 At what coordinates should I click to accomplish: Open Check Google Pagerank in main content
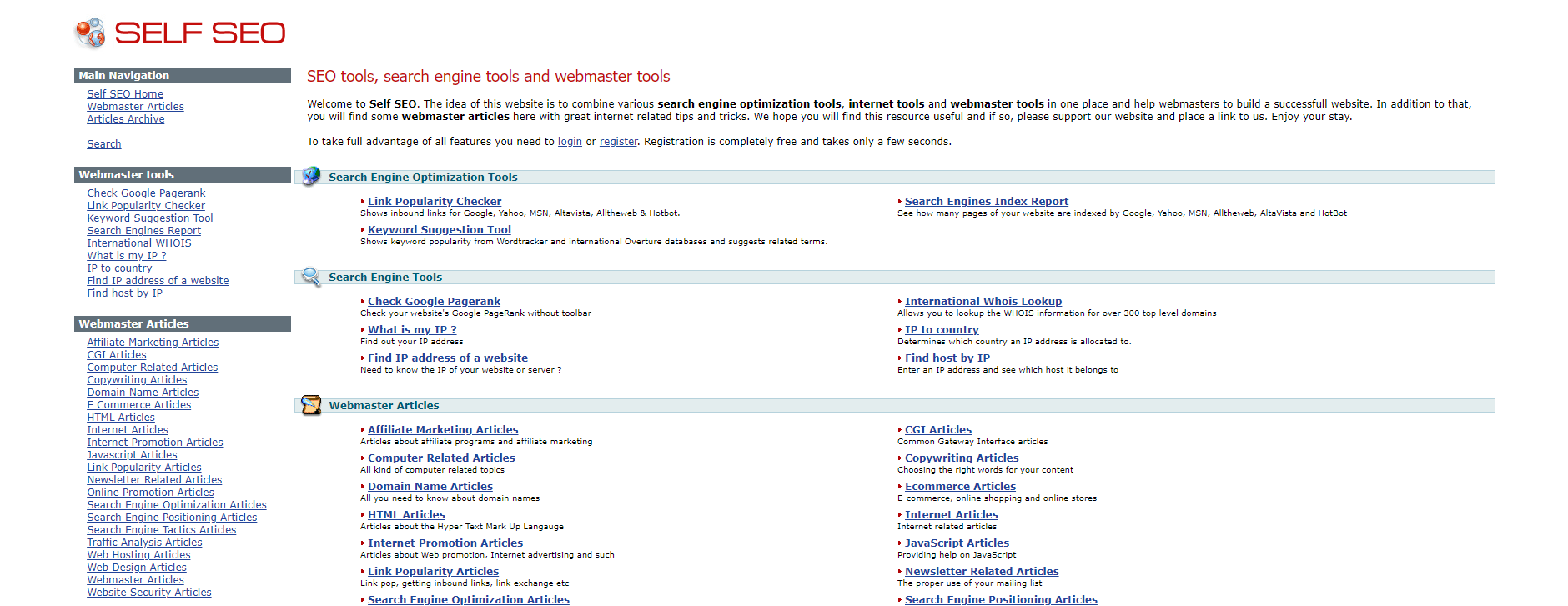point(434,302)
